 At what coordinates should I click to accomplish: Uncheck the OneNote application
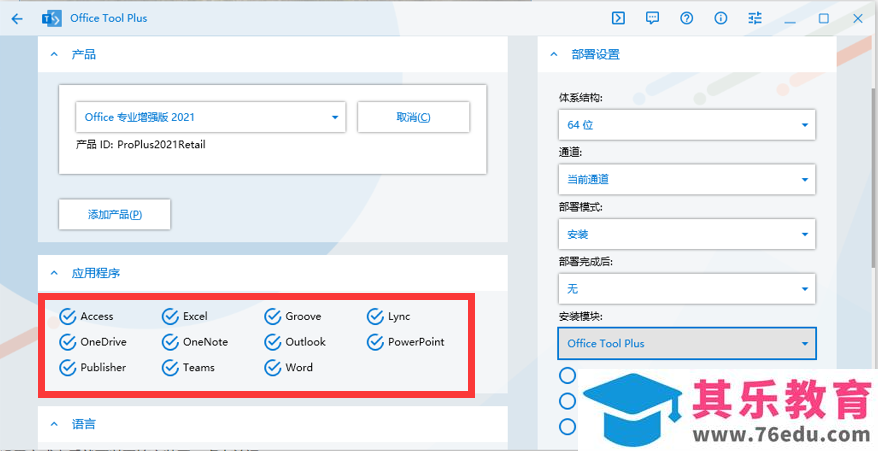(x=170, y=342)
